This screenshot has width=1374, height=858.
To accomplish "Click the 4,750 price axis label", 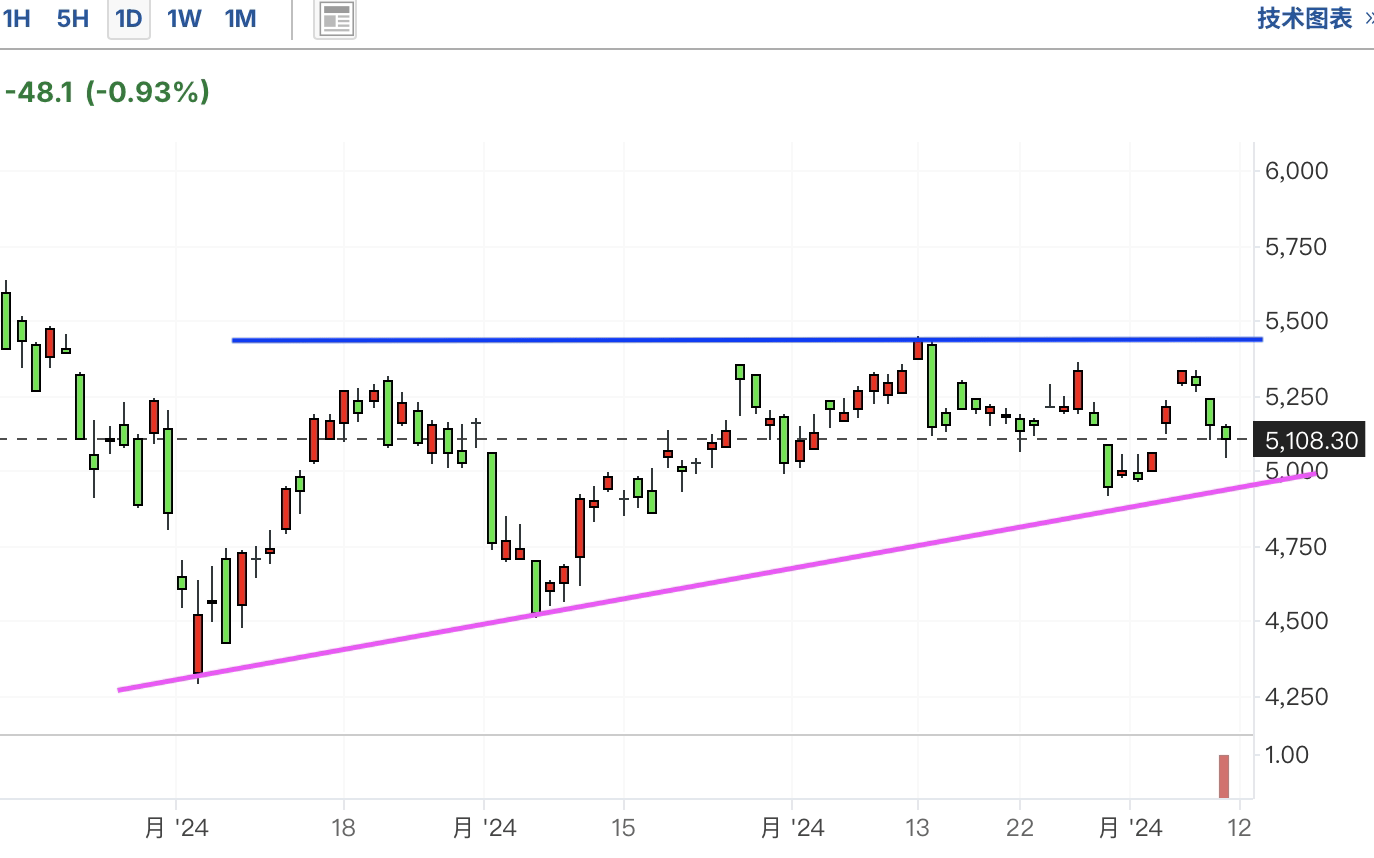I will coord(1296,547).
